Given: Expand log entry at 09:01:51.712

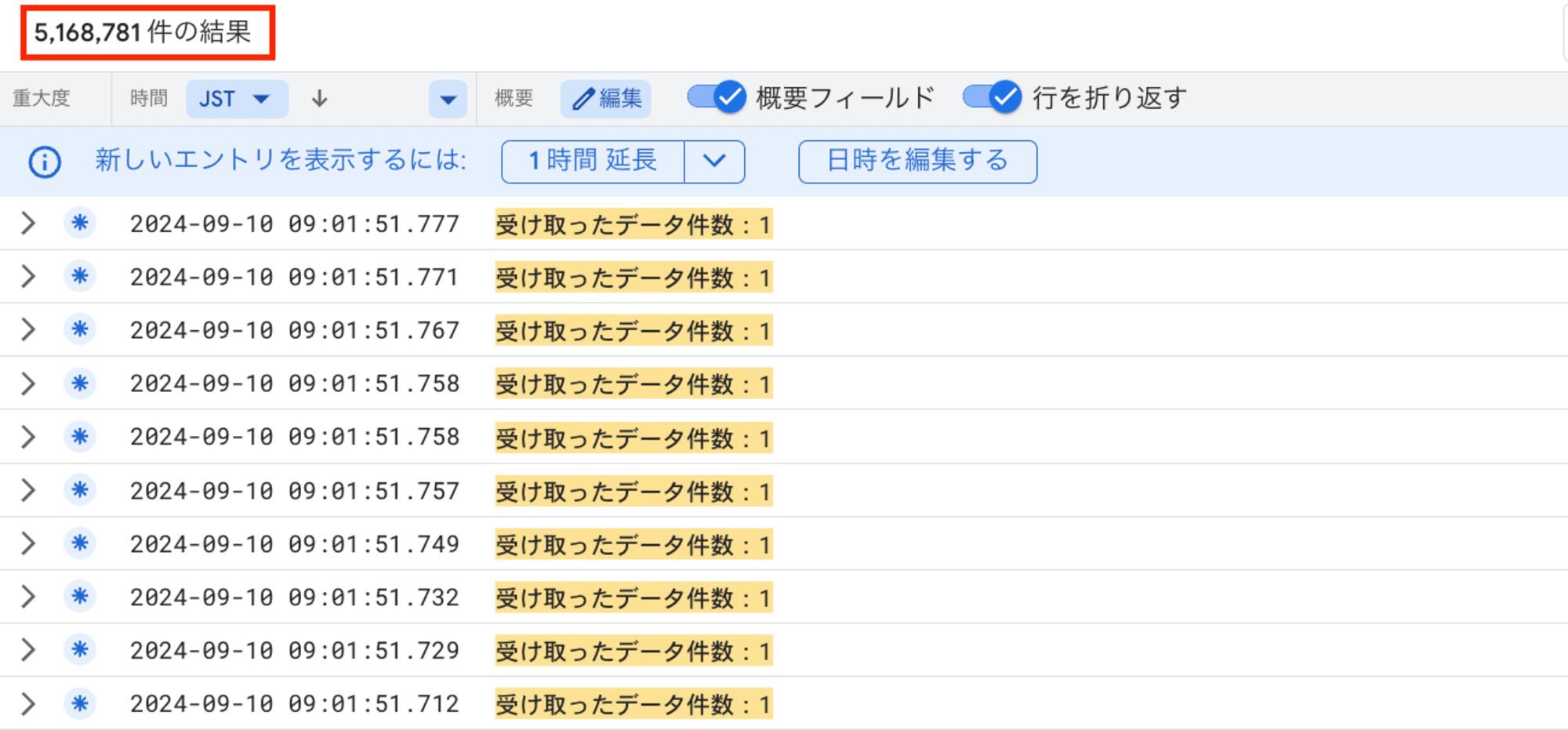Looking at the screenshot, I should pos(28,704).
